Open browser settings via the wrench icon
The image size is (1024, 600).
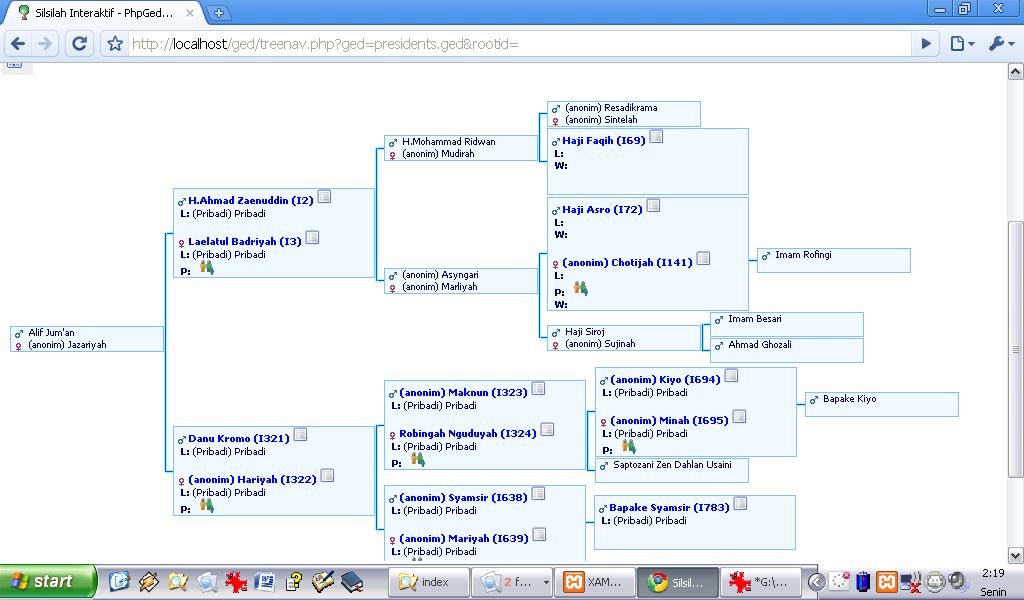coord(998,43)
